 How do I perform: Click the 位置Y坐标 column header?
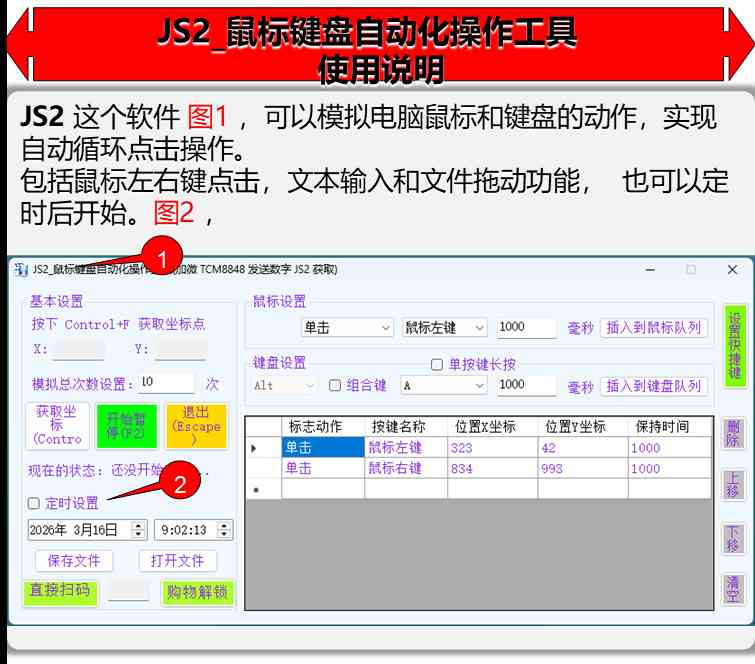click(583, 427)
